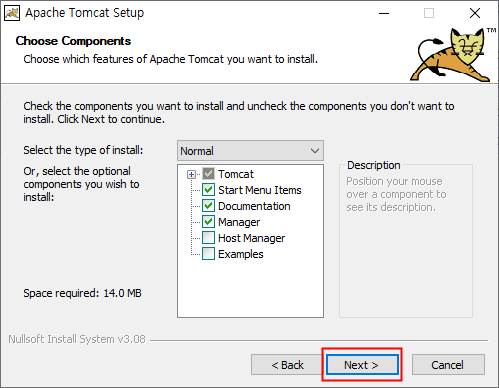Click the Description group label

pyautogui.click(x=374, y=165)
